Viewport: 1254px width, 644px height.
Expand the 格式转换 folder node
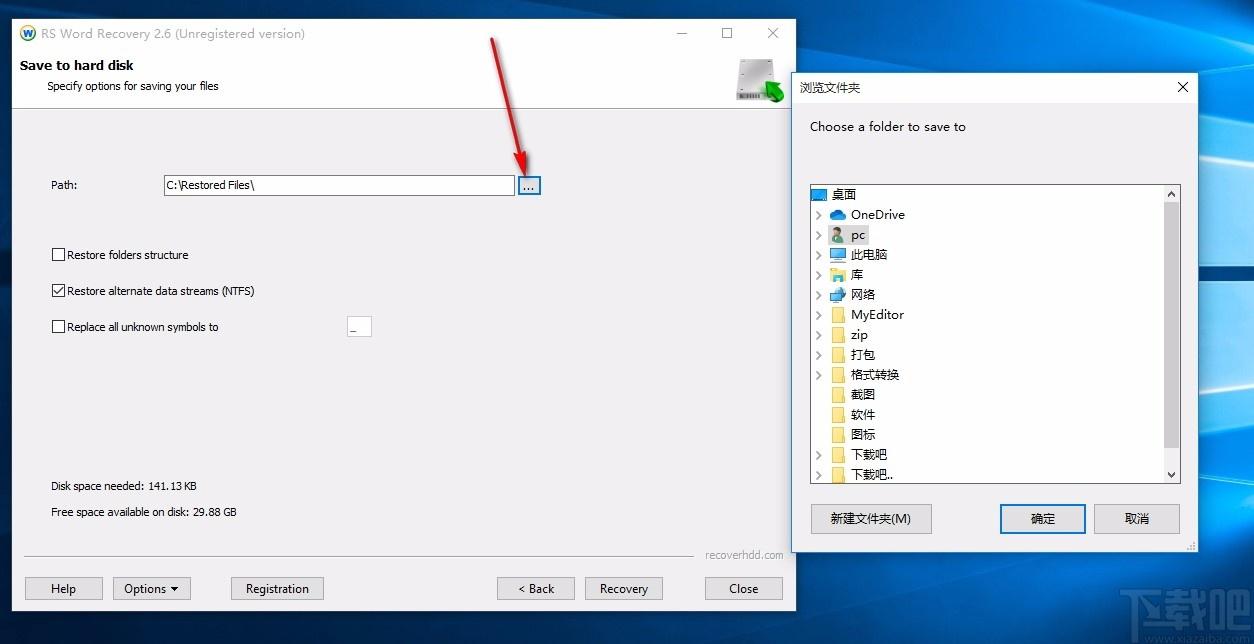(819, 375)
